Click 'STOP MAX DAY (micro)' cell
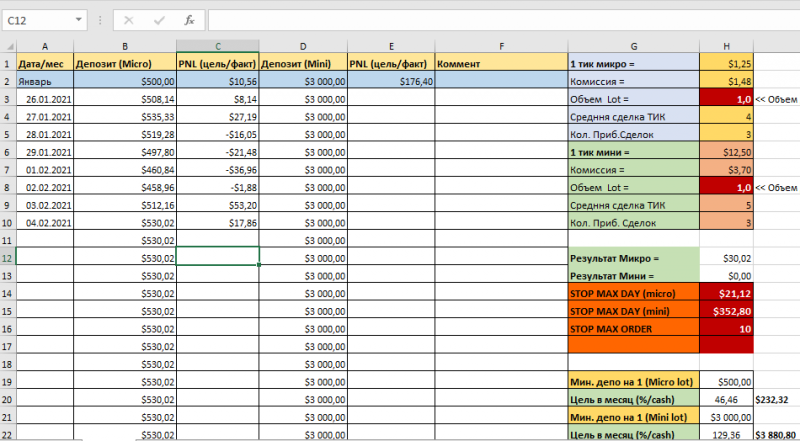 634,293
